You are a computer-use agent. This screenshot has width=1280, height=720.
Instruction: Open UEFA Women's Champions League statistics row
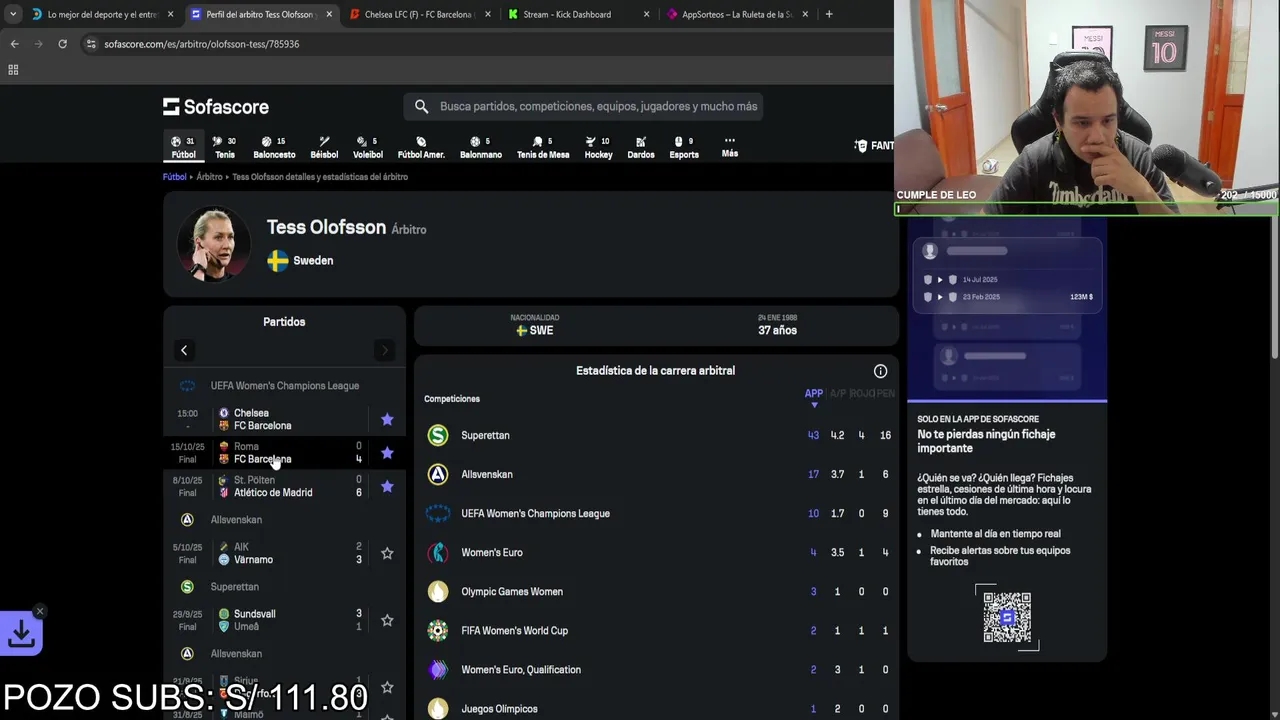pos(656,513)
